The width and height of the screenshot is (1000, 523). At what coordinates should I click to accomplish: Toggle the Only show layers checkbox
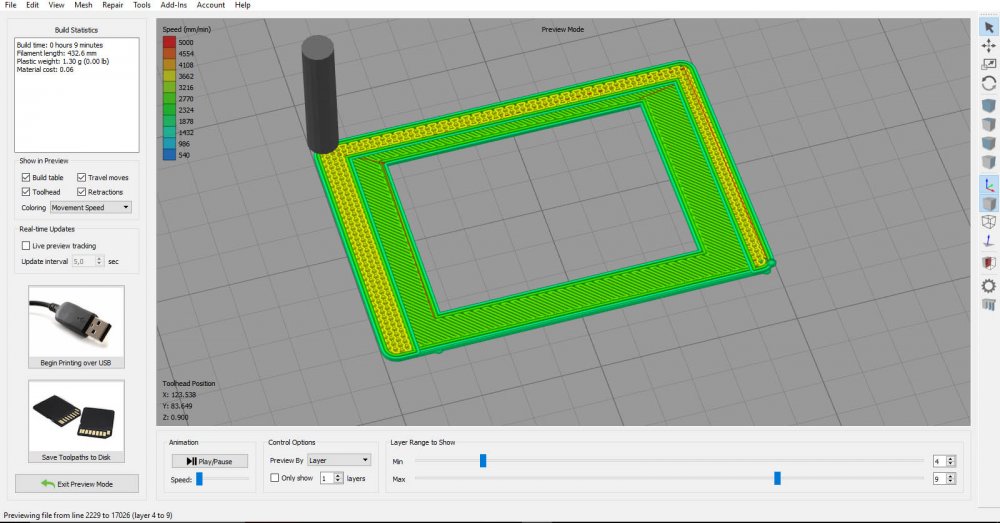coord(275,479)
